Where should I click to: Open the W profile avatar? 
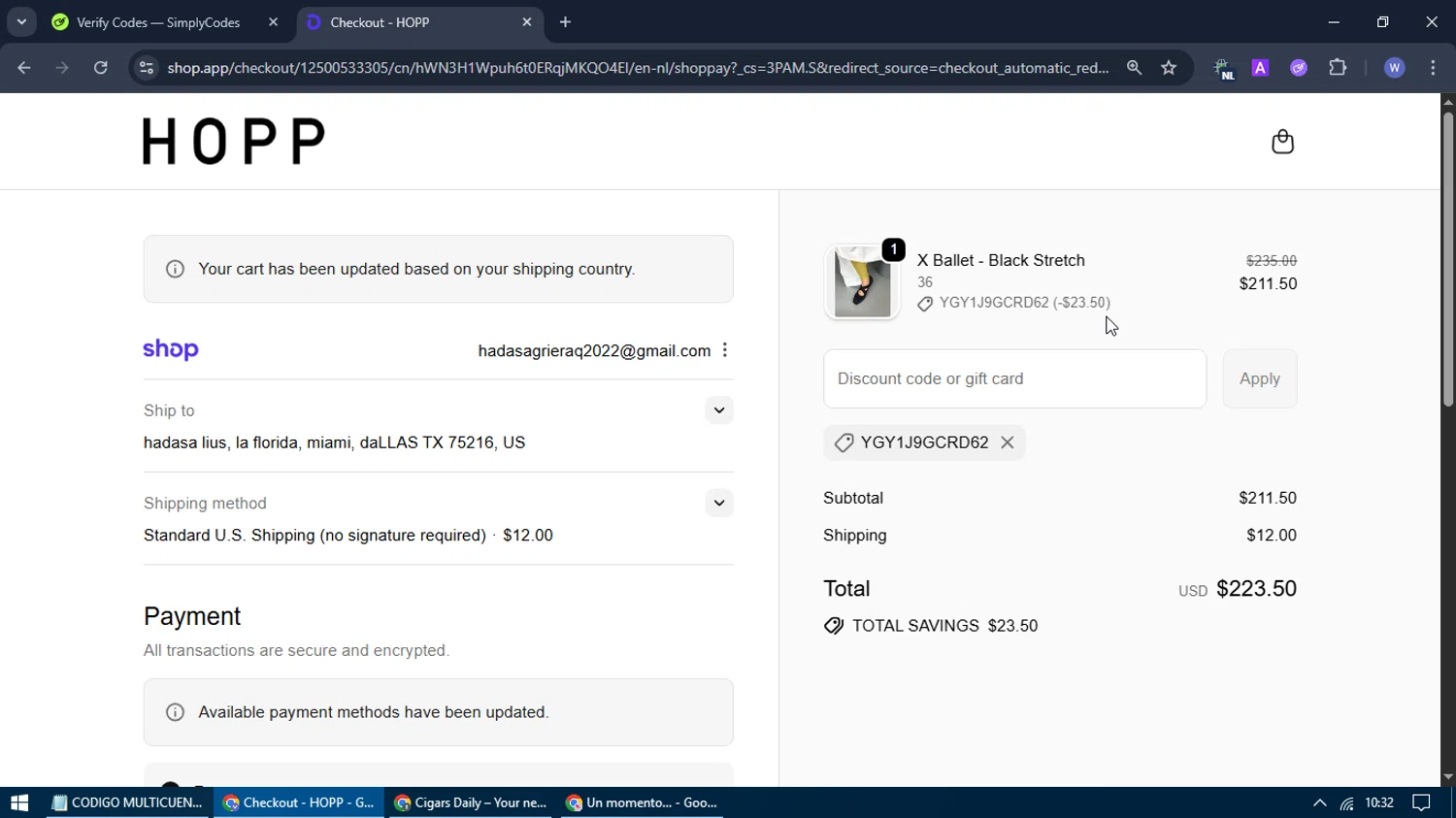(1395, 68)
